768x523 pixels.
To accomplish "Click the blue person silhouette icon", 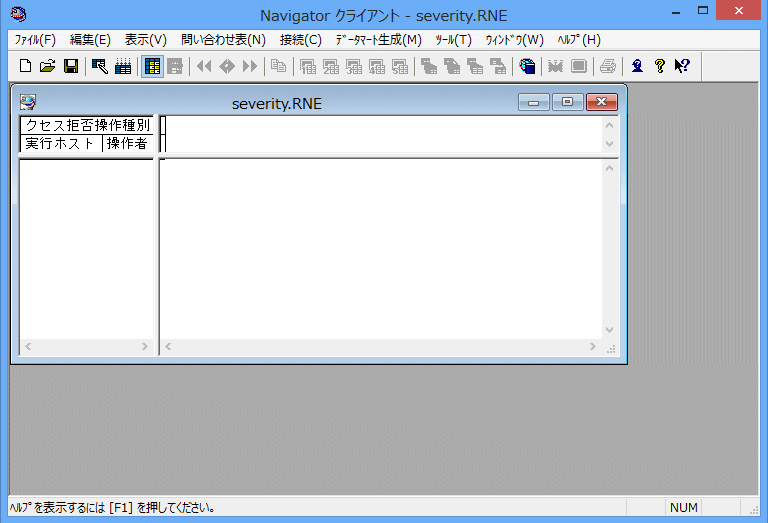I will coord(637,66).
